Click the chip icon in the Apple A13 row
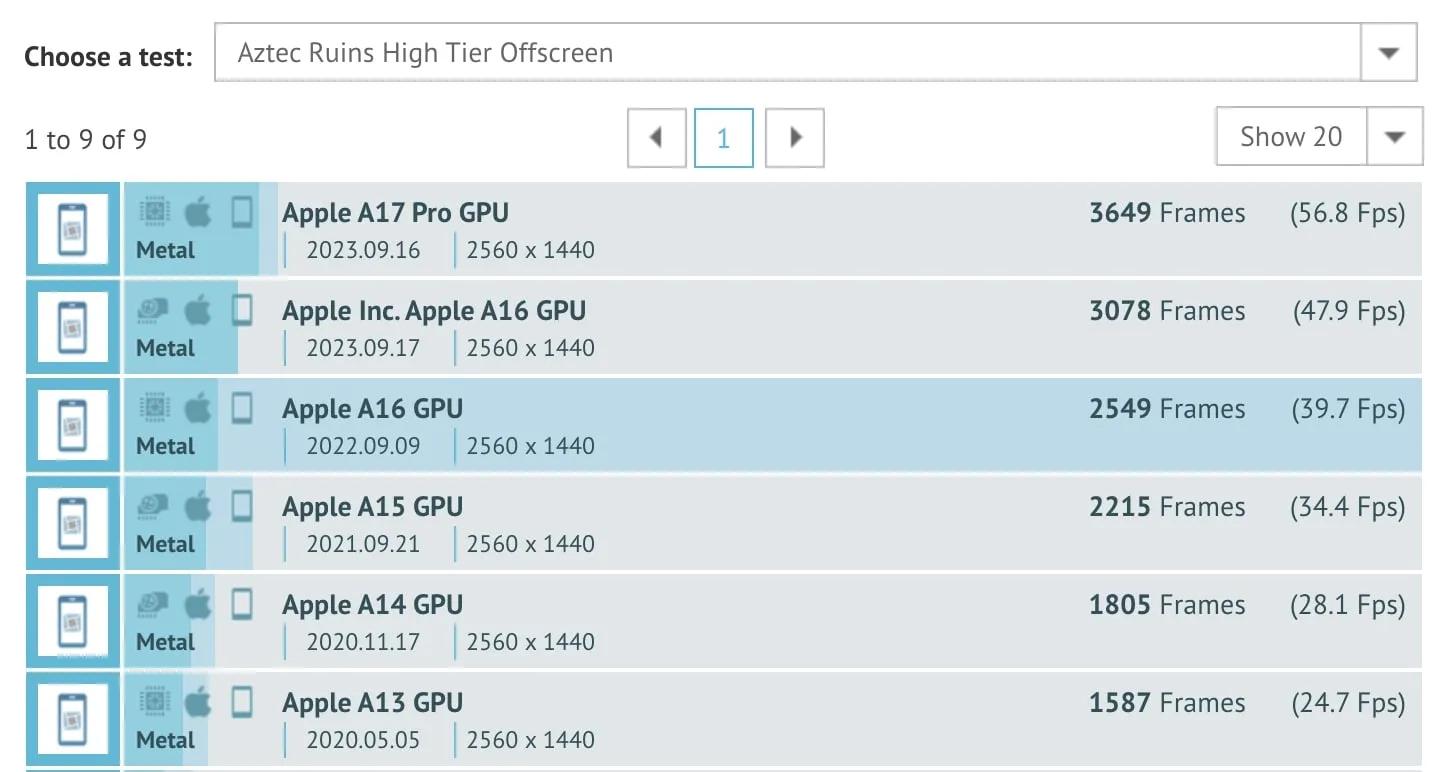The width and height of the screenshot is (1442, 772). 153,702
